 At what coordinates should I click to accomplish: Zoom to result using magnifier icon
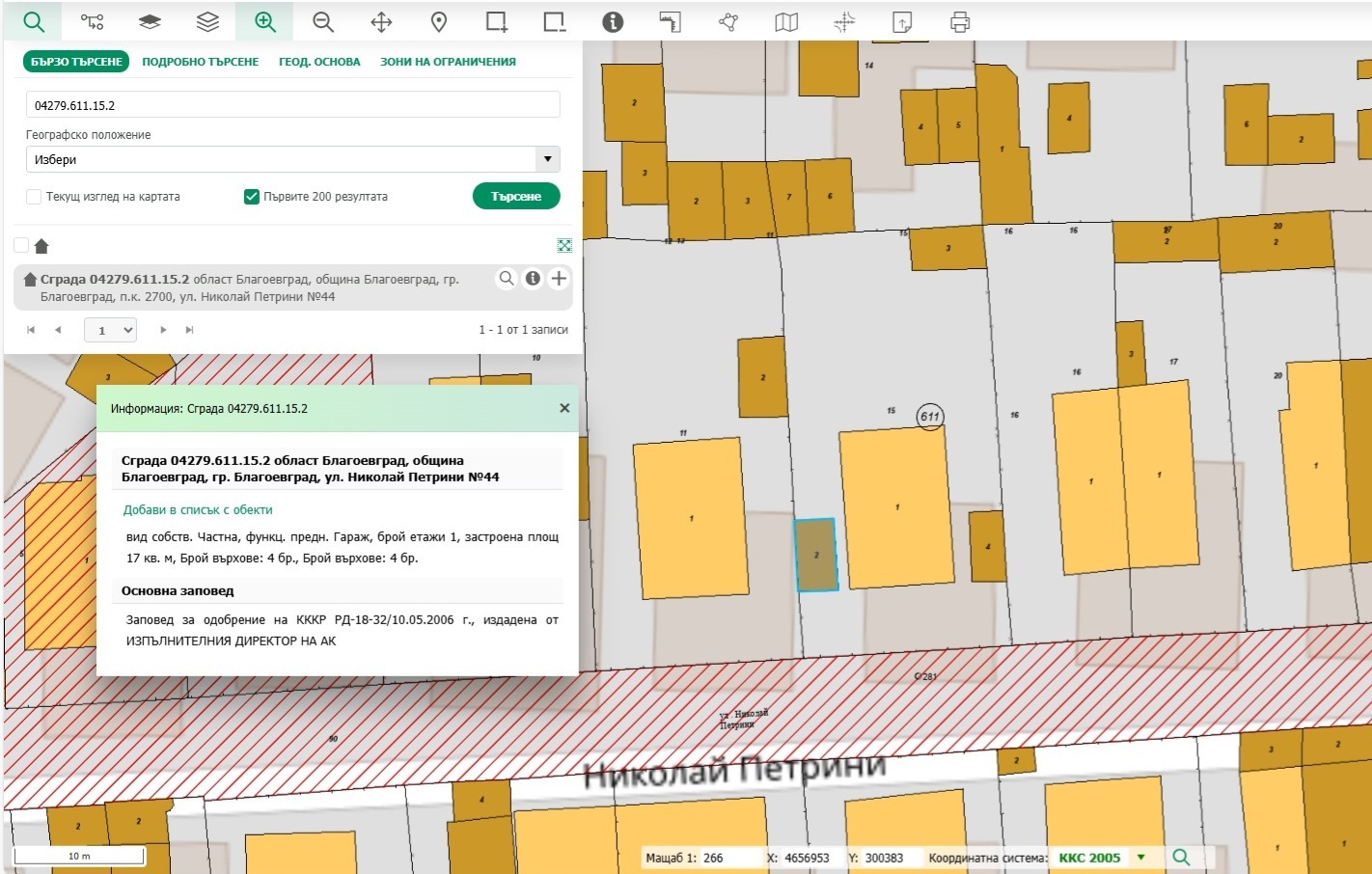507,279
